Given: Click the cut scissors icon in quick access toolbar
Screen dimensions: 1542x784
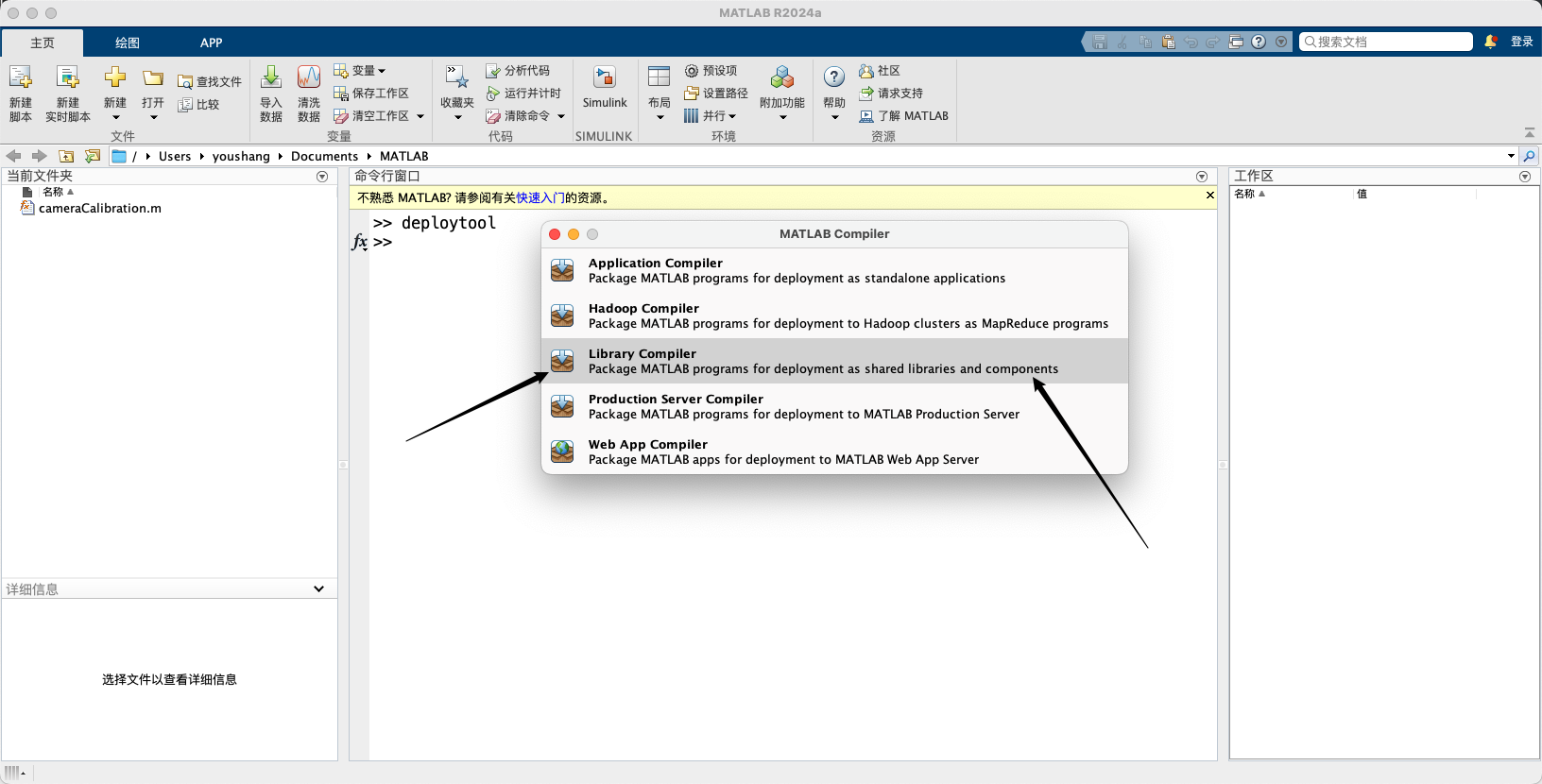Looking at the screenshot, I should tap(1122, 42).
